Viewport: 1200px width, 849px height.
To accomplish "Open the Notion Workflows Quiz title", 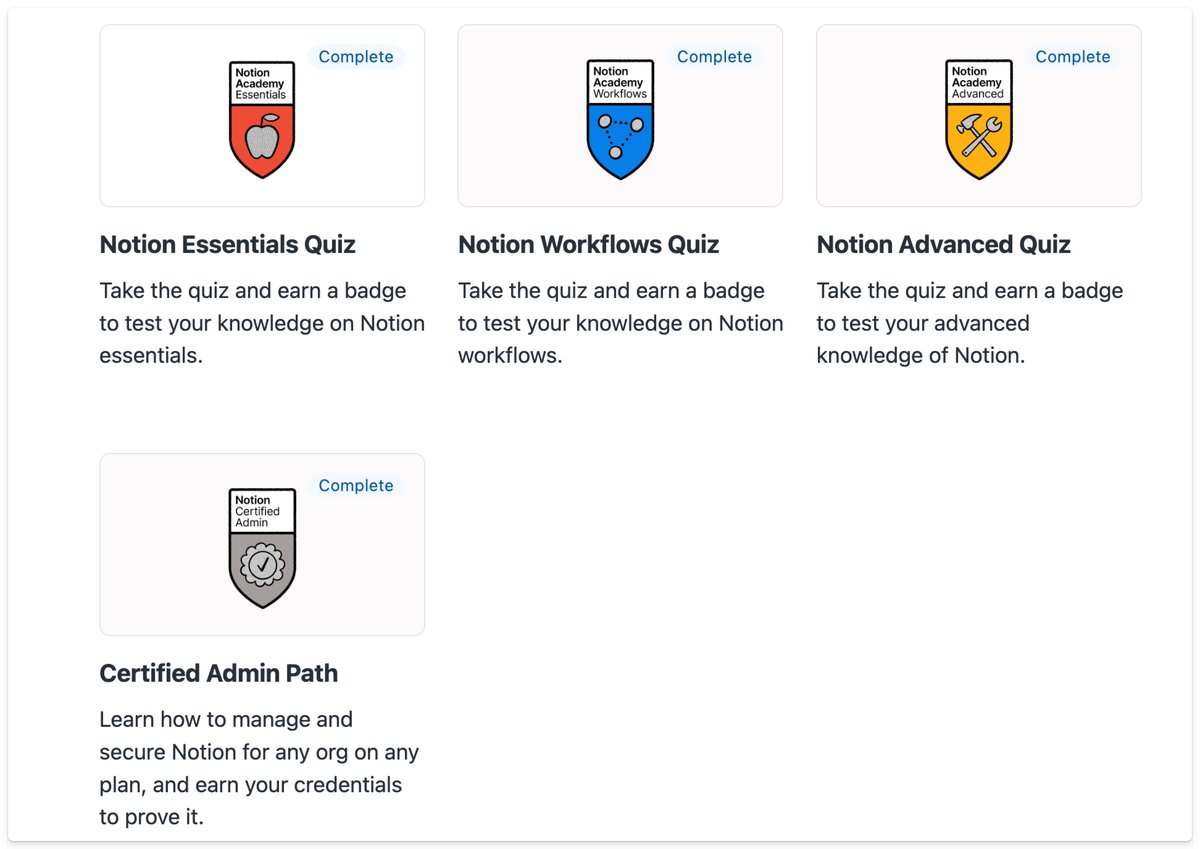I will [588, 245].
